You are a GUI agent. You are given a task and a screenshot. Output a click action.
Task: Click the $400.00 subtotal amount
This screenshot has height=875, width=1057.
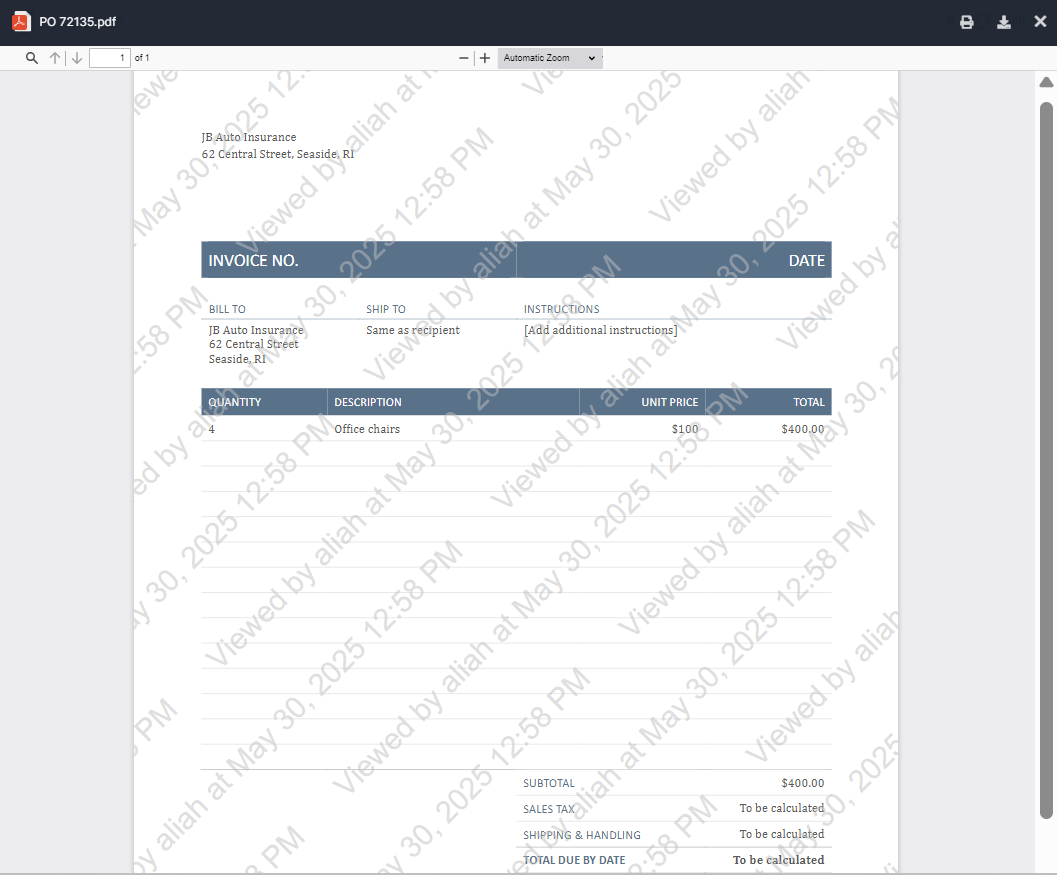point(802,783)
